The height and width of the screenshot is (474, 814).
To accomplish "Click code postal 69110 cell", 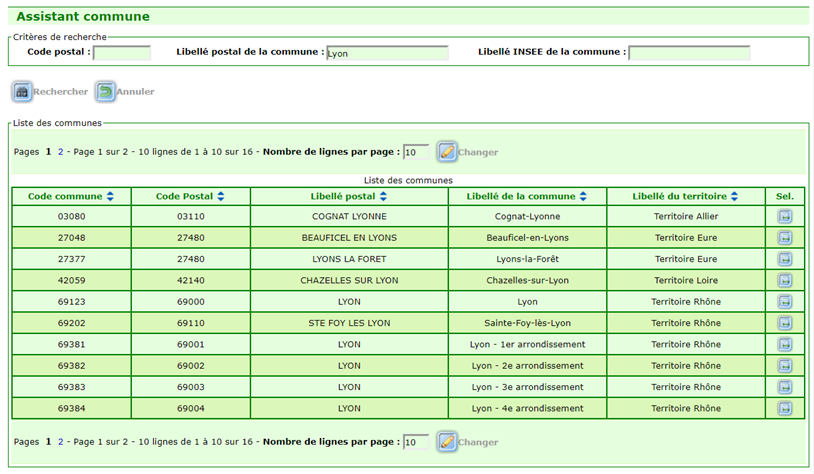I will (x=191, y=323).
